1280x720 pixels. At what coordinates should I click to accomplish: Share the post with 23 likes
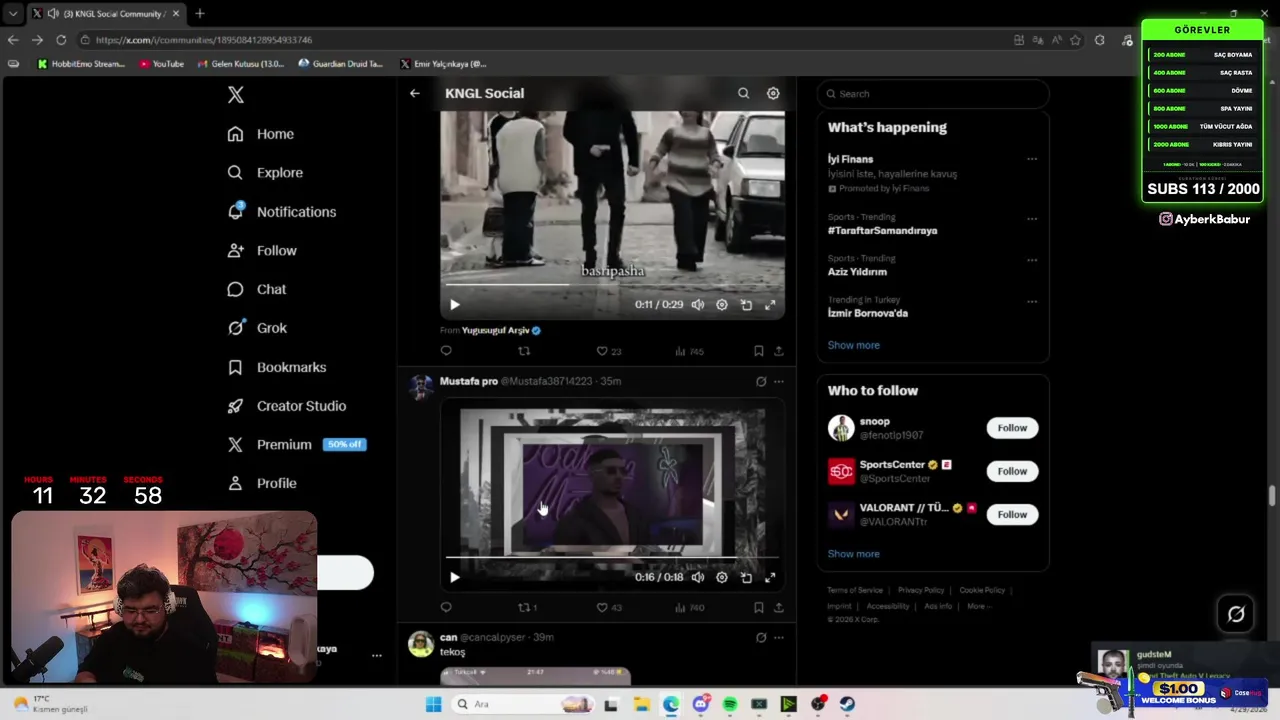tap(779, 351)
